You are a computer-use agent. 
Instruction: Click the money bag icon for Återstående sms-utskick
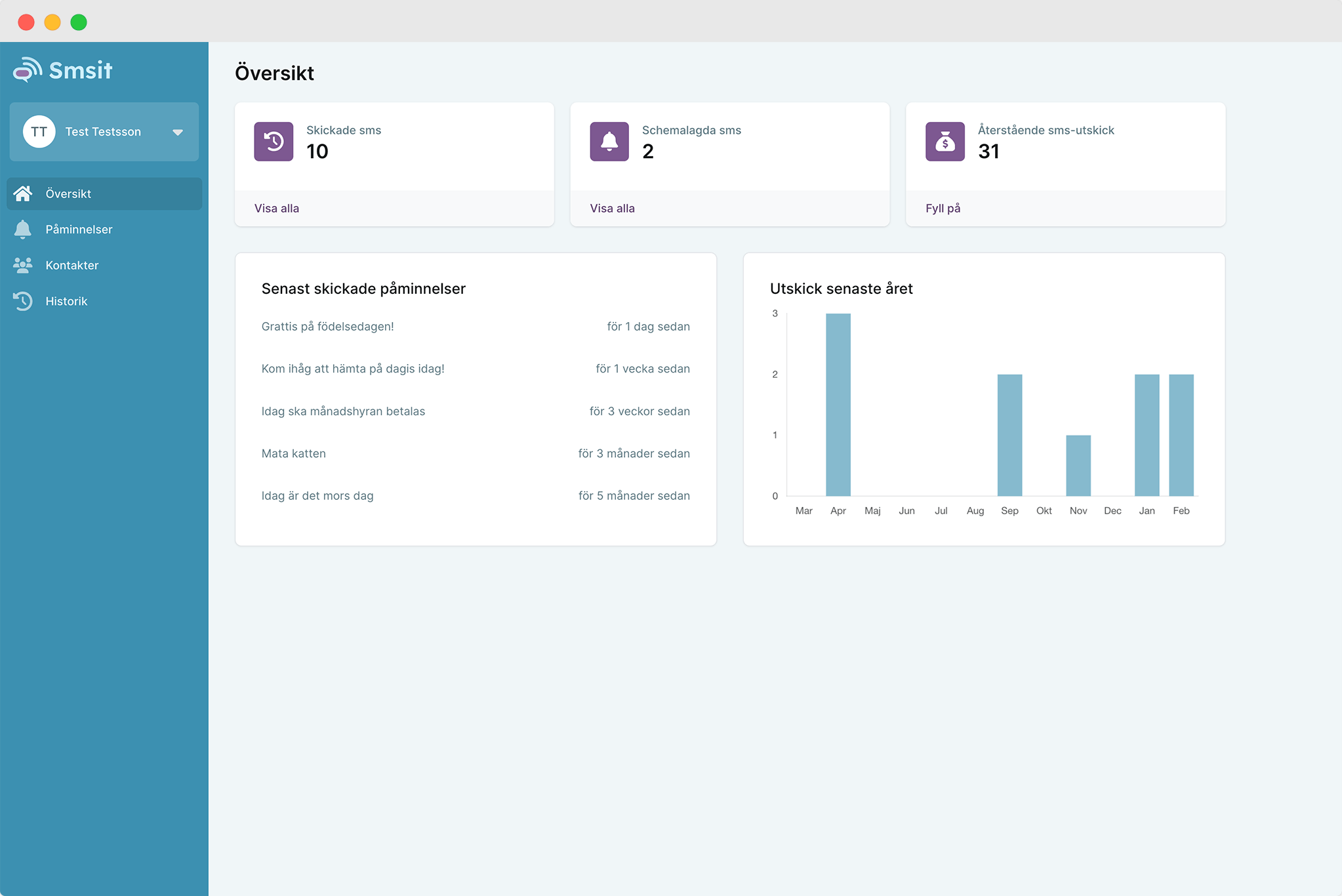[x=945, y=142]
